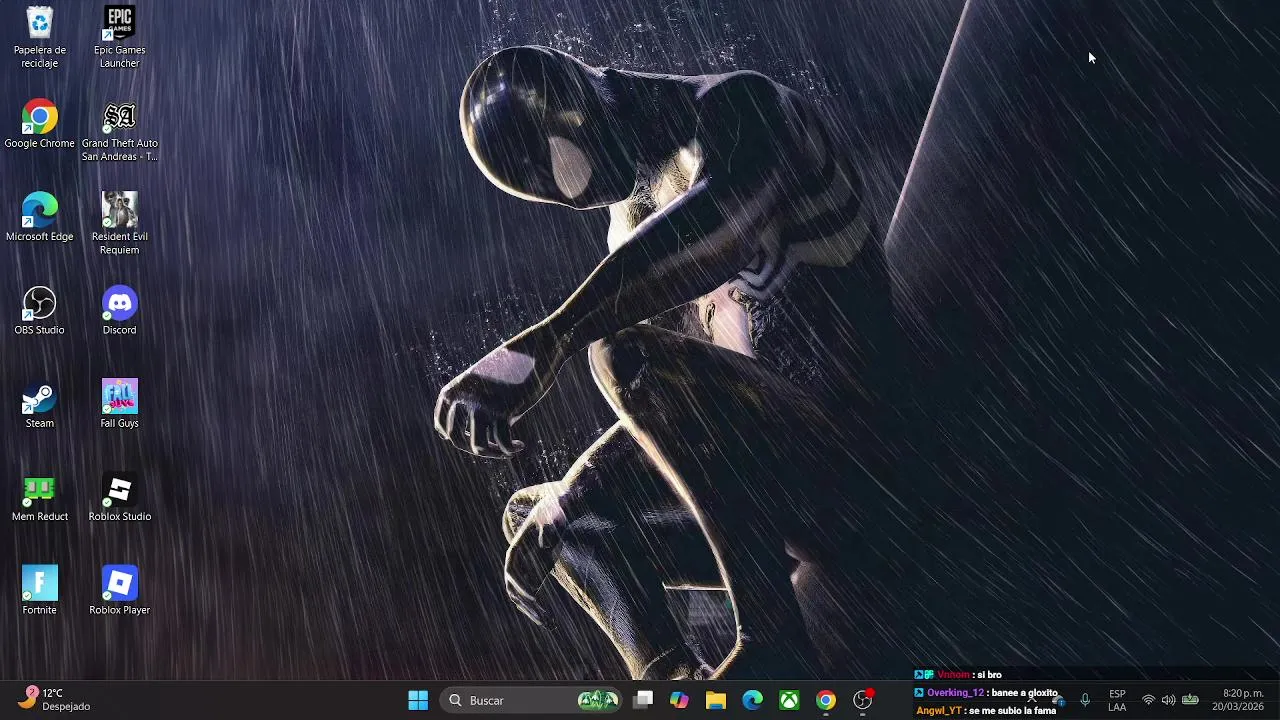Image resolution: width=1280 pixels, height=720 pixels.
Task: Select the Roblox Studio desktop shortcut
Action: (119, 498)
